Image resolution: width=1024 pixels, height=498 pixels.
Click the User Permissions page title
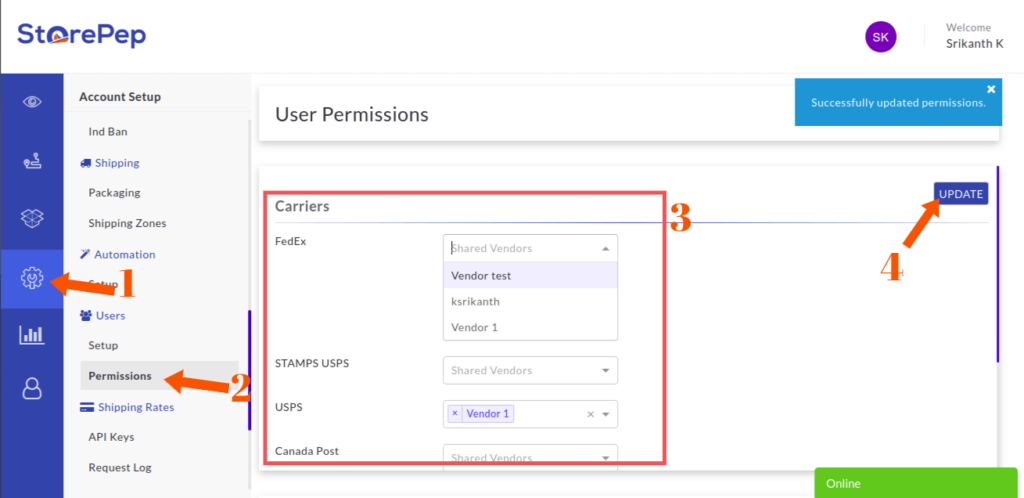coord(352,114)
